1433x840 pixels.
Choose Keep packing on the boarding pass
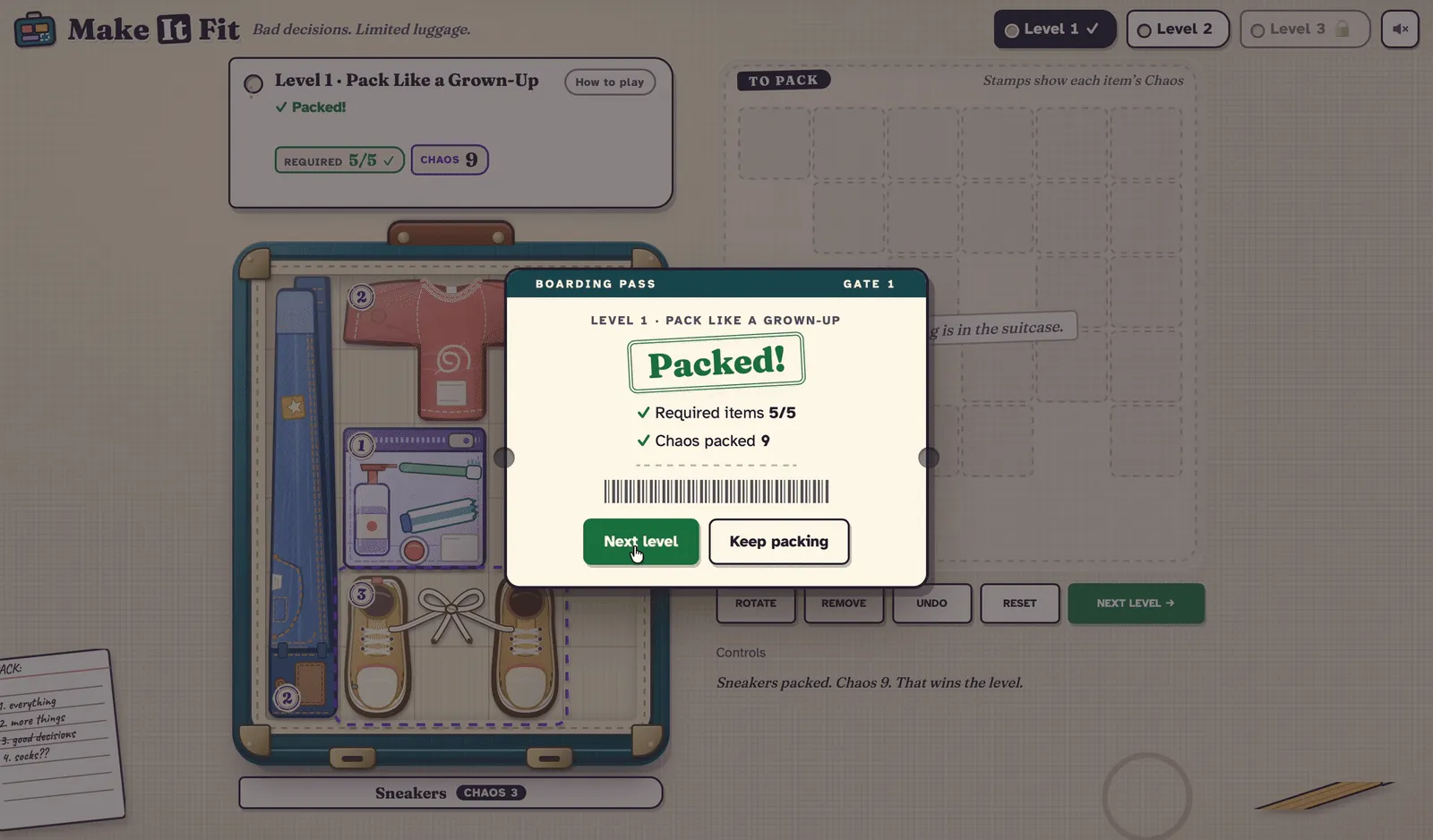(x=779, y=542)
